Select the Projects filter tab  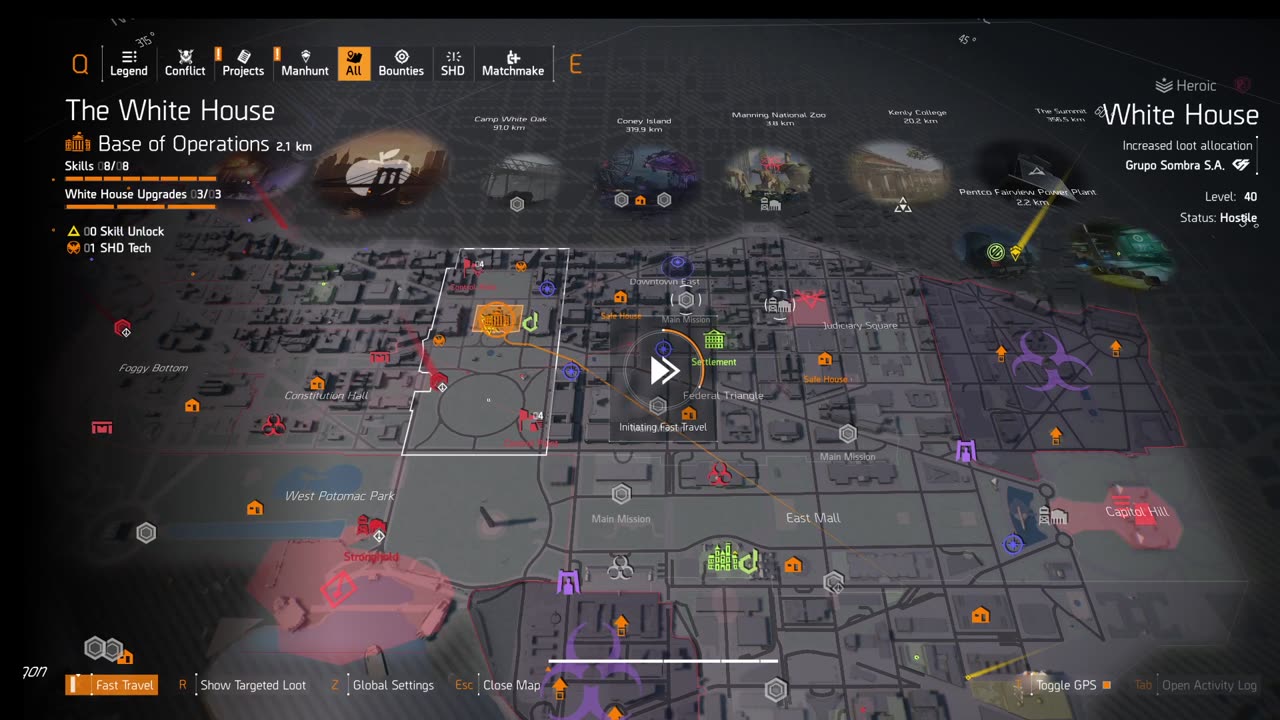pyautogui.click(x=243, y=63)
